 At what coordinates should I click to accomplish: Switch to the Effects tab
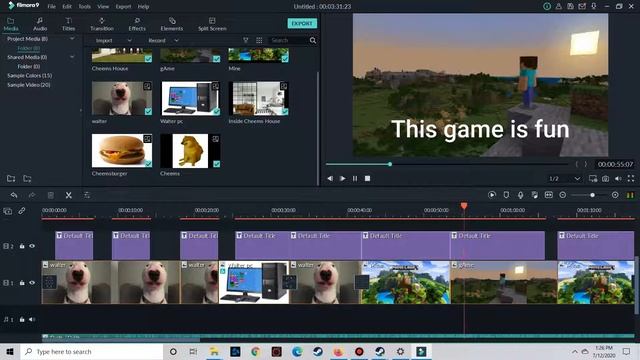tap(137, 24)
